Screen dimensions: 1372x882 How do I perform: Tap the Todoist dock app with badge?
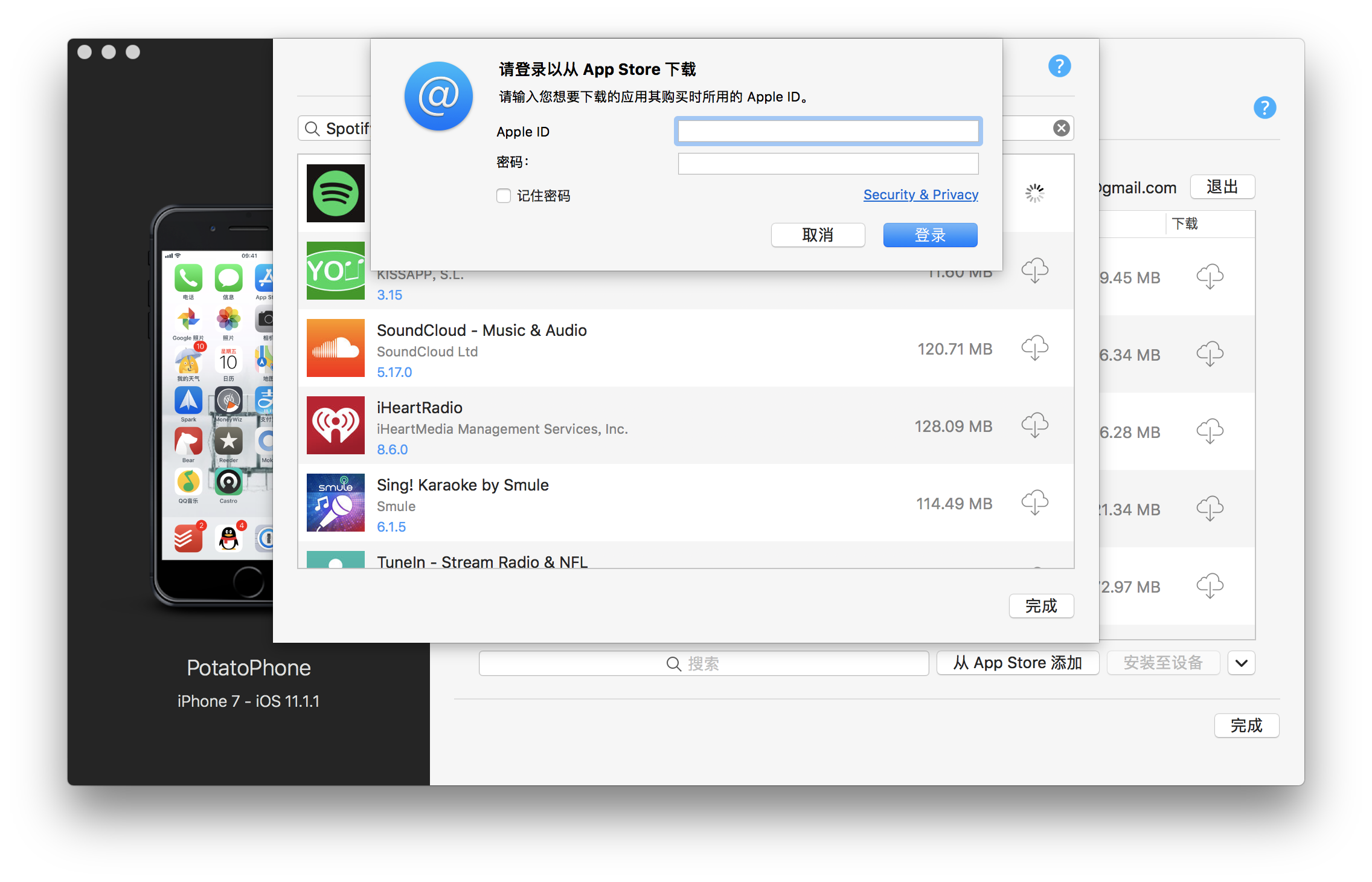coord(188,538)
